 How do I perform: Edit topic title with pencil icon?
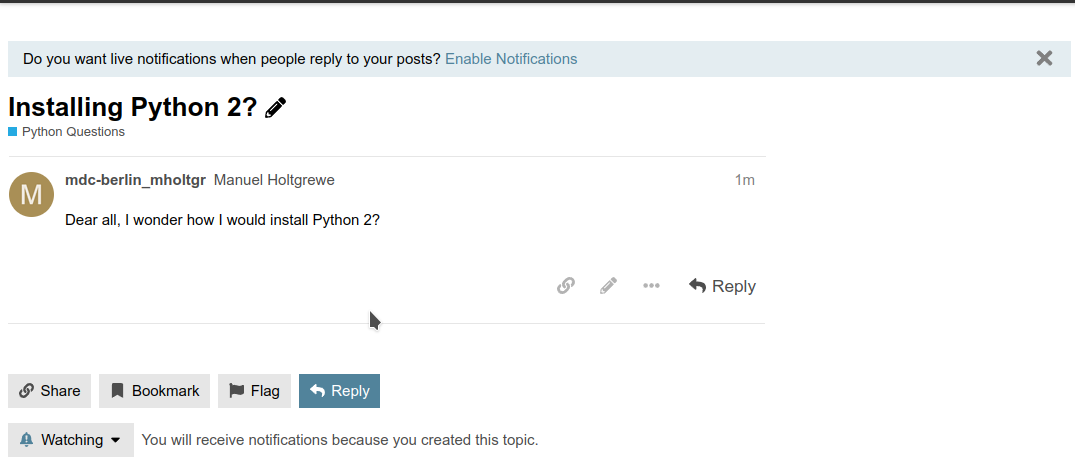tap(275, 108)
